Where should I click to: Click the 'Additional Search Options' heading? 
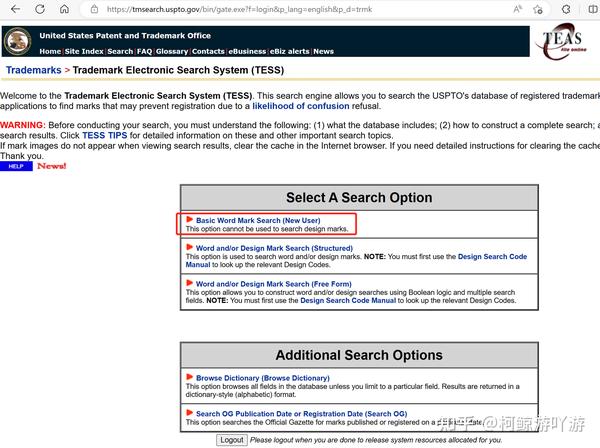click(x=359, y=355)
